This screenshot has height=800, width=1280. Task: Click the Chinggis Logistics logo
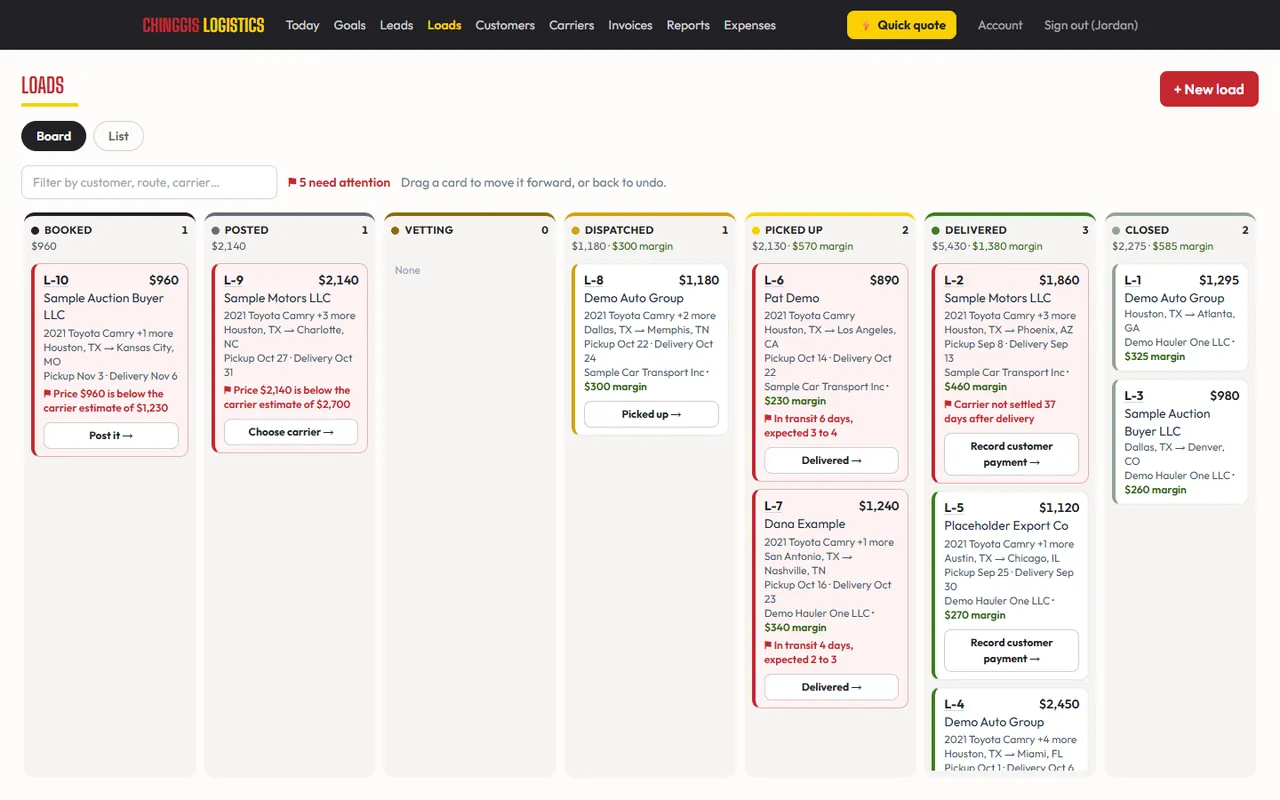(203, 25)
